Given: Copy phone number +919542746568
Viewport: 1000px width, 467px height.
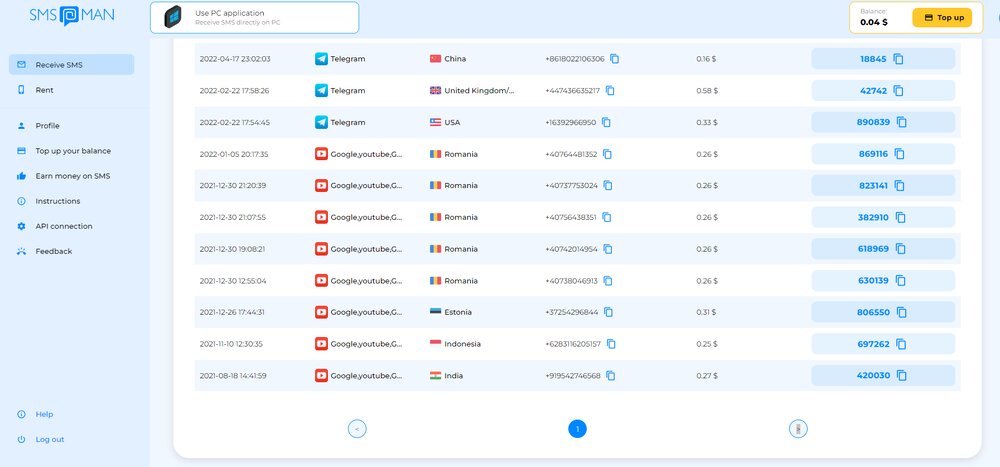Looking at the screenshot, I should (x=610, y=376).
